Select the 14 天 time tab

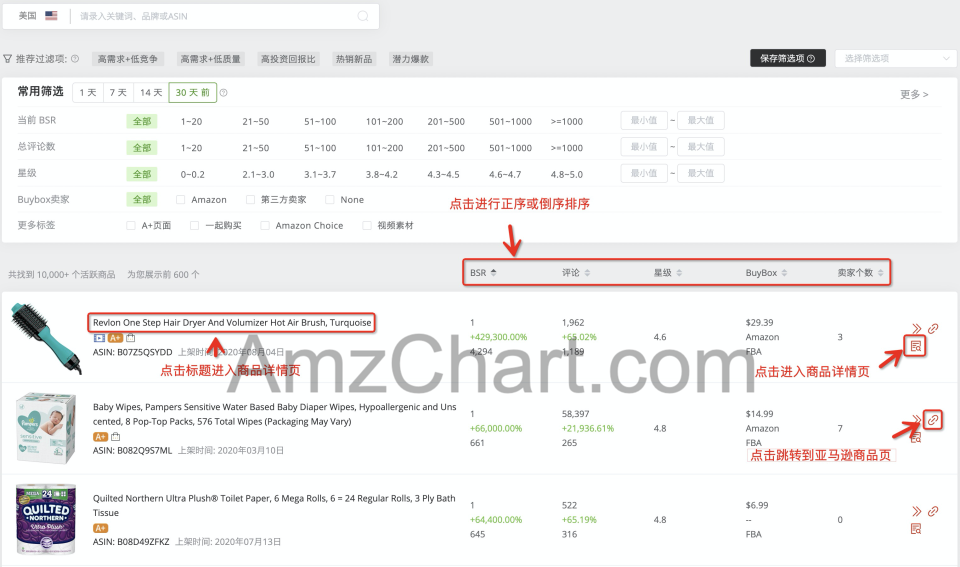[x=151, y=92]
